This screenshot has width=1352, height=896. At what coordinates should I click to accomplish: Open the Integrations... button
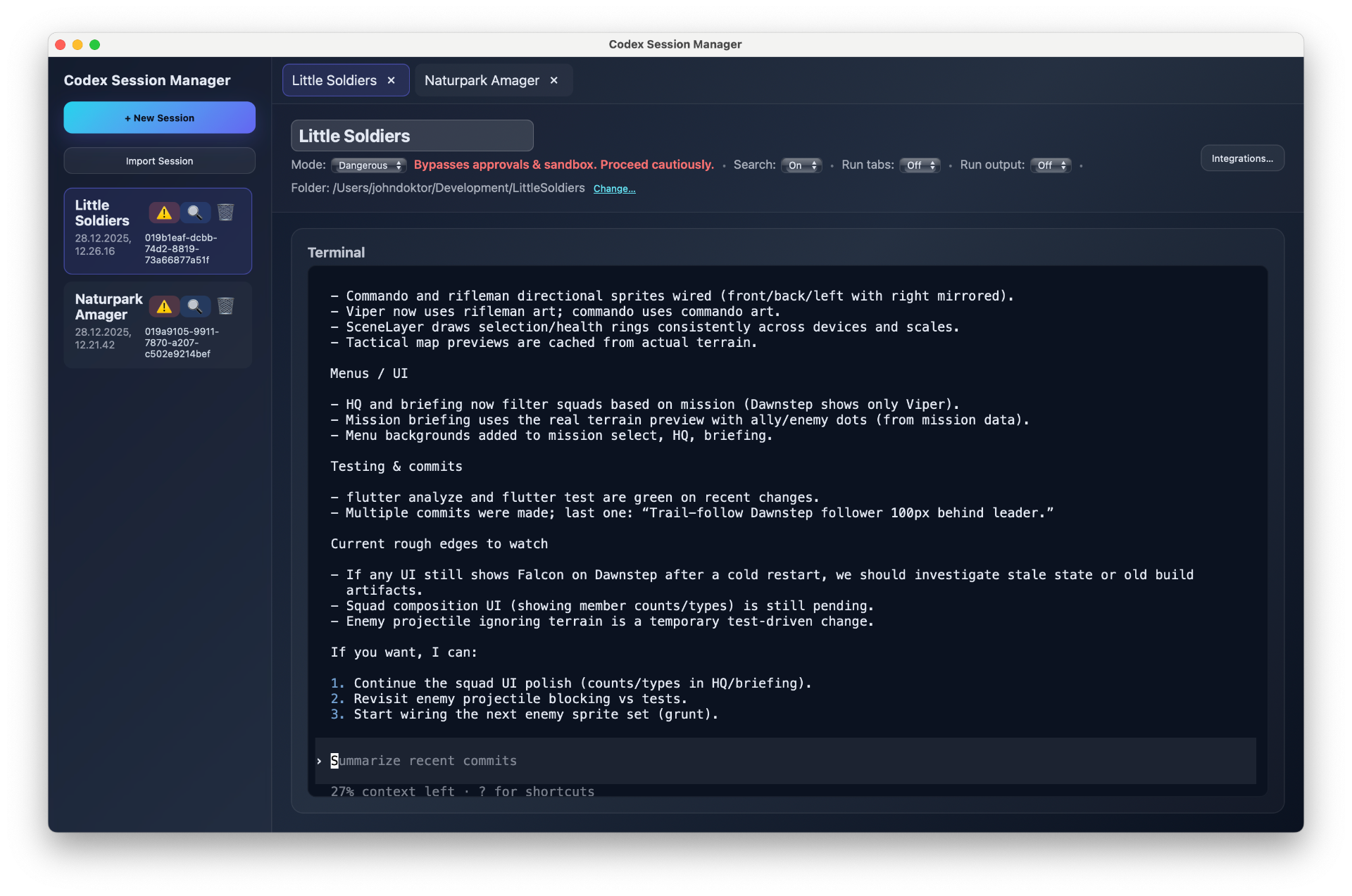pos(1242,158)
